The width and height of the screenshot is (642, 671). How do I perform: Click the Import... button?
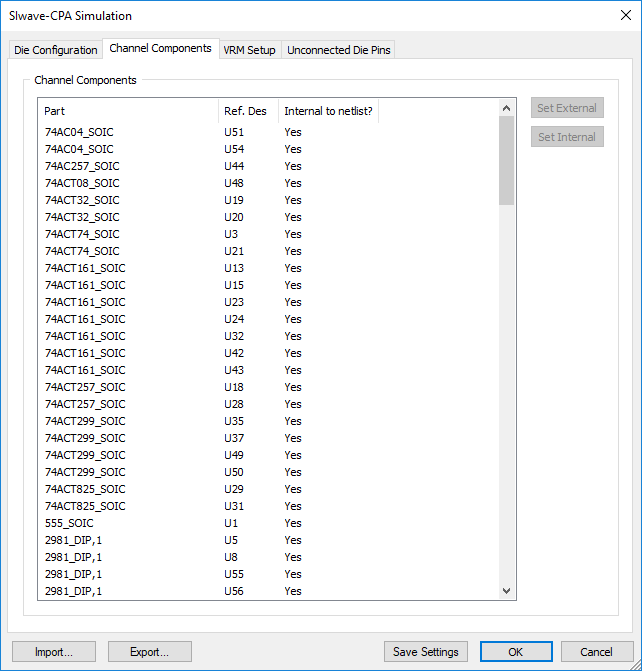click(x=54, y=652)
